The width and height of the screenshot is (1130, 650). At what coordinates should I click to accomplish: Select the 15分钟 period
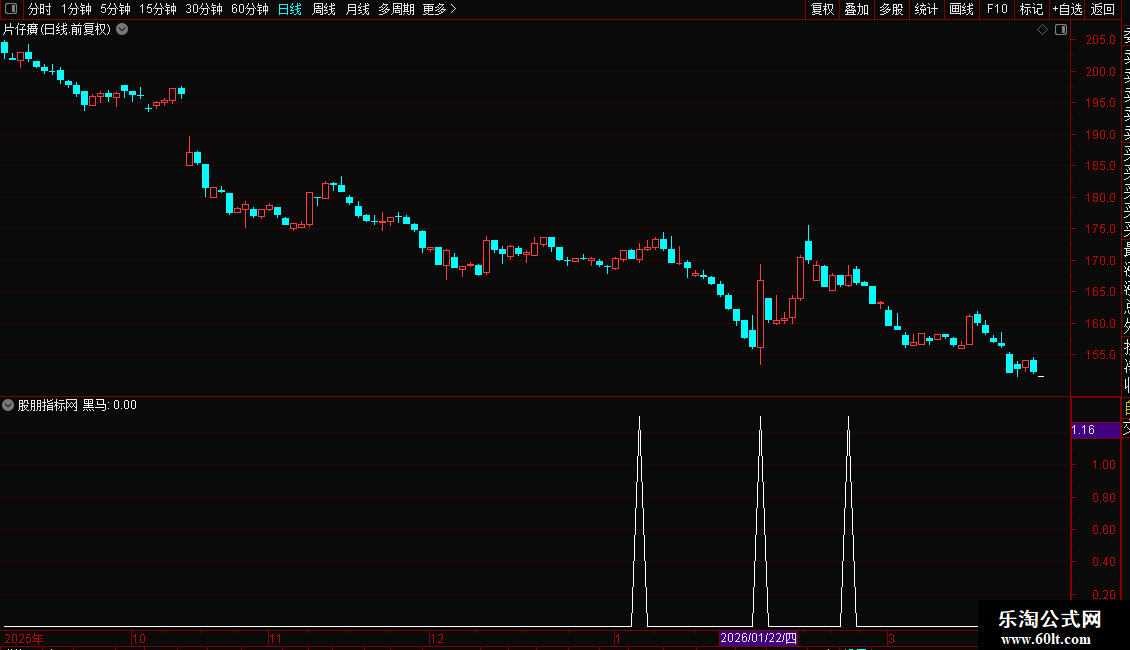point(158,9)
